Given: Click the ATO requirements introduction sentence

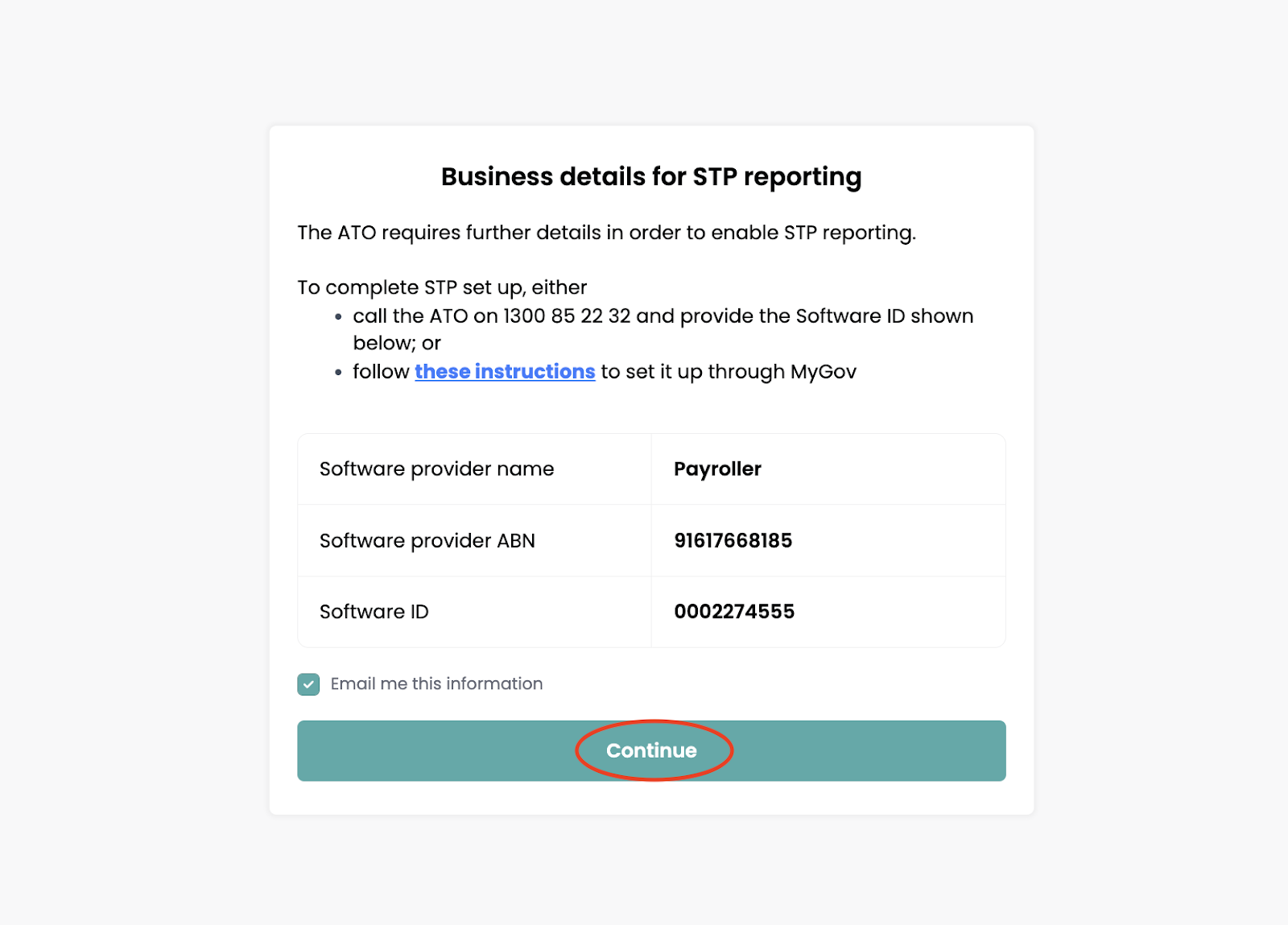Looking at the screenshot, I should [x=606, y=233].
